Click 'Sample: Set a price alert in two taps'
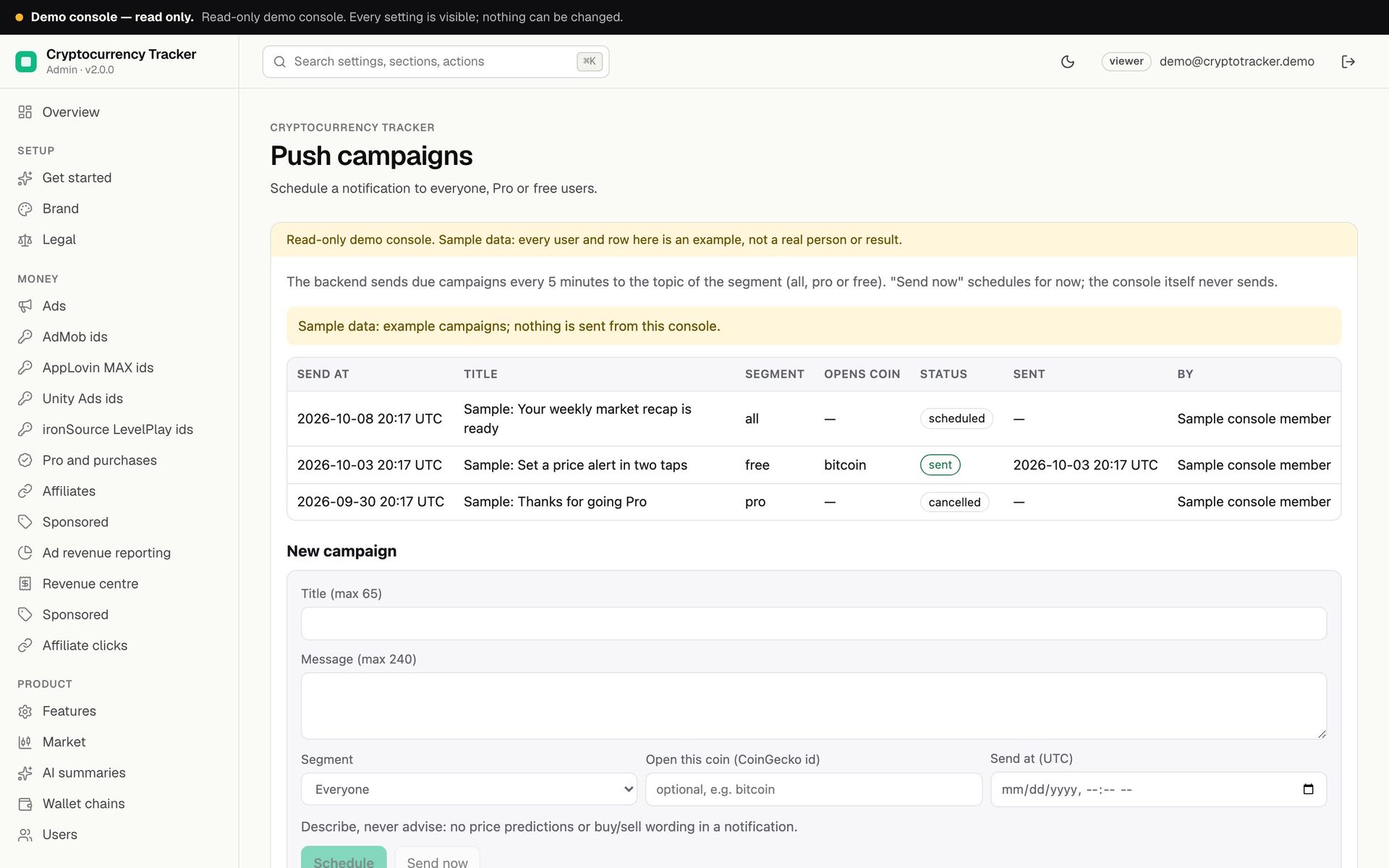The height and width of the screenshot is (868, 1389). 575,465
